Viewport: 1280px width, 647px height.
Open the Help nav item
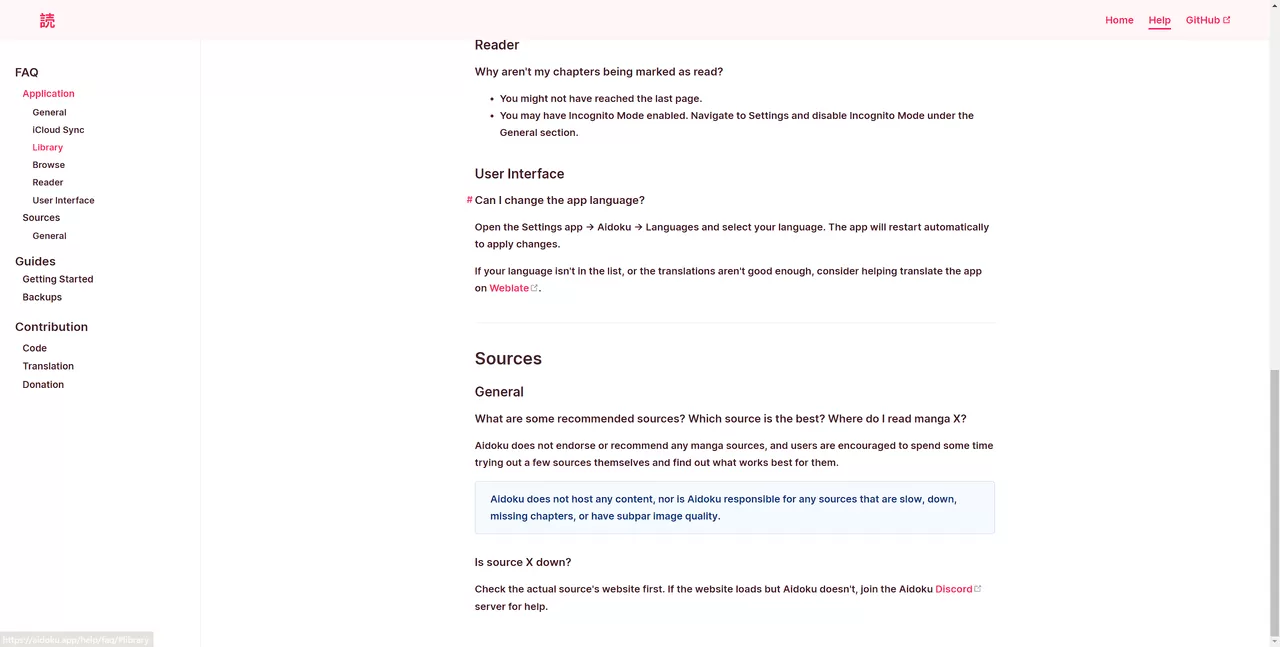(x=1159, y=20)
